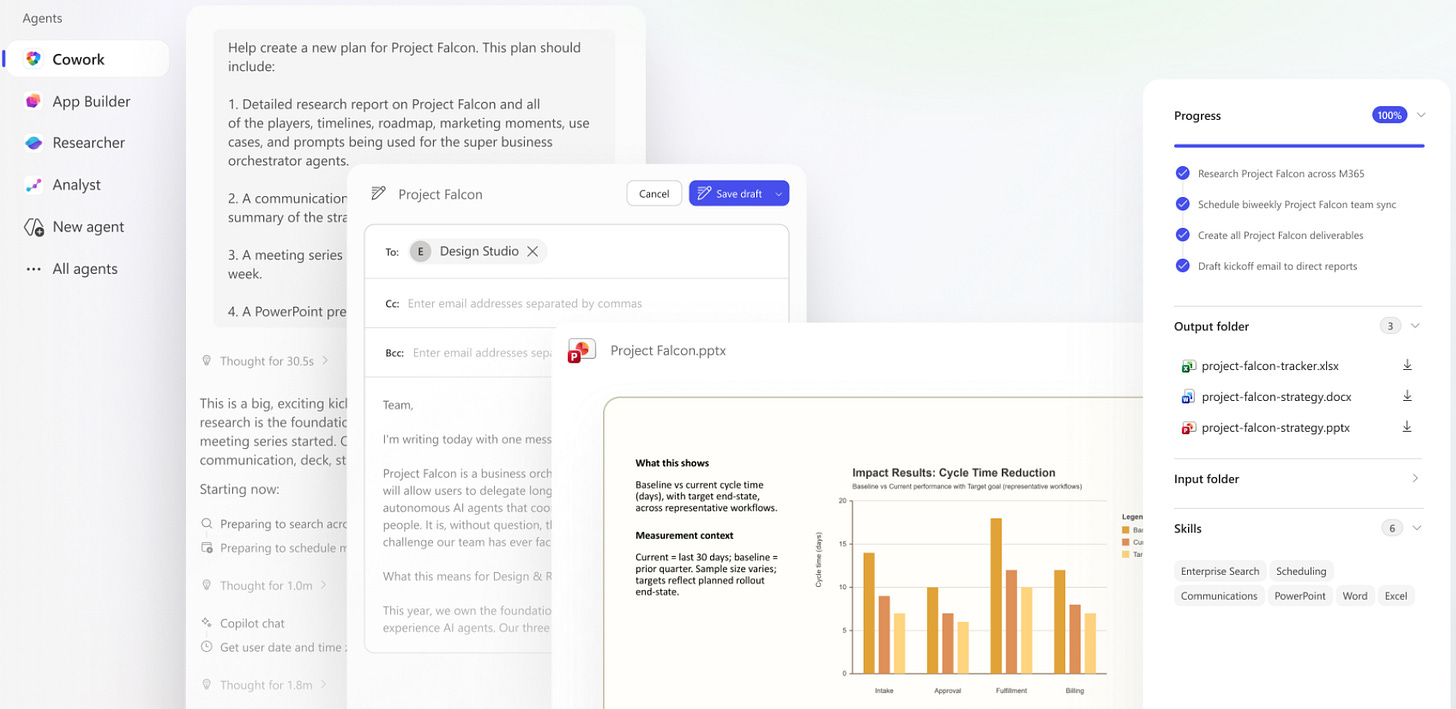The width and height of the screenshot is (1456, 709).
Task: Click the 'Impact Results: Cycle Time Reduction' chart title
Action: click(x=953, y=473)
